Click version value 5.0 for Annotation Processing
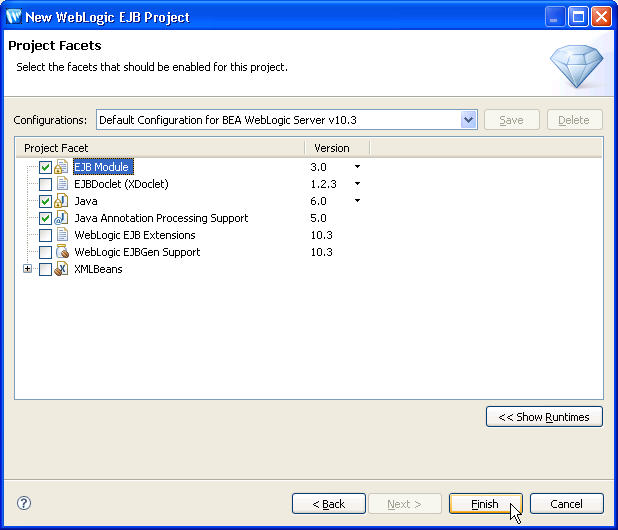 point(318,218)
